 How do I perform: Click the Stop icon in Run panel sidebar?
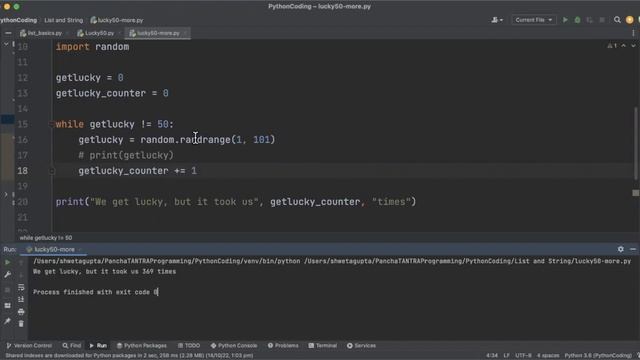pos(7,290)
